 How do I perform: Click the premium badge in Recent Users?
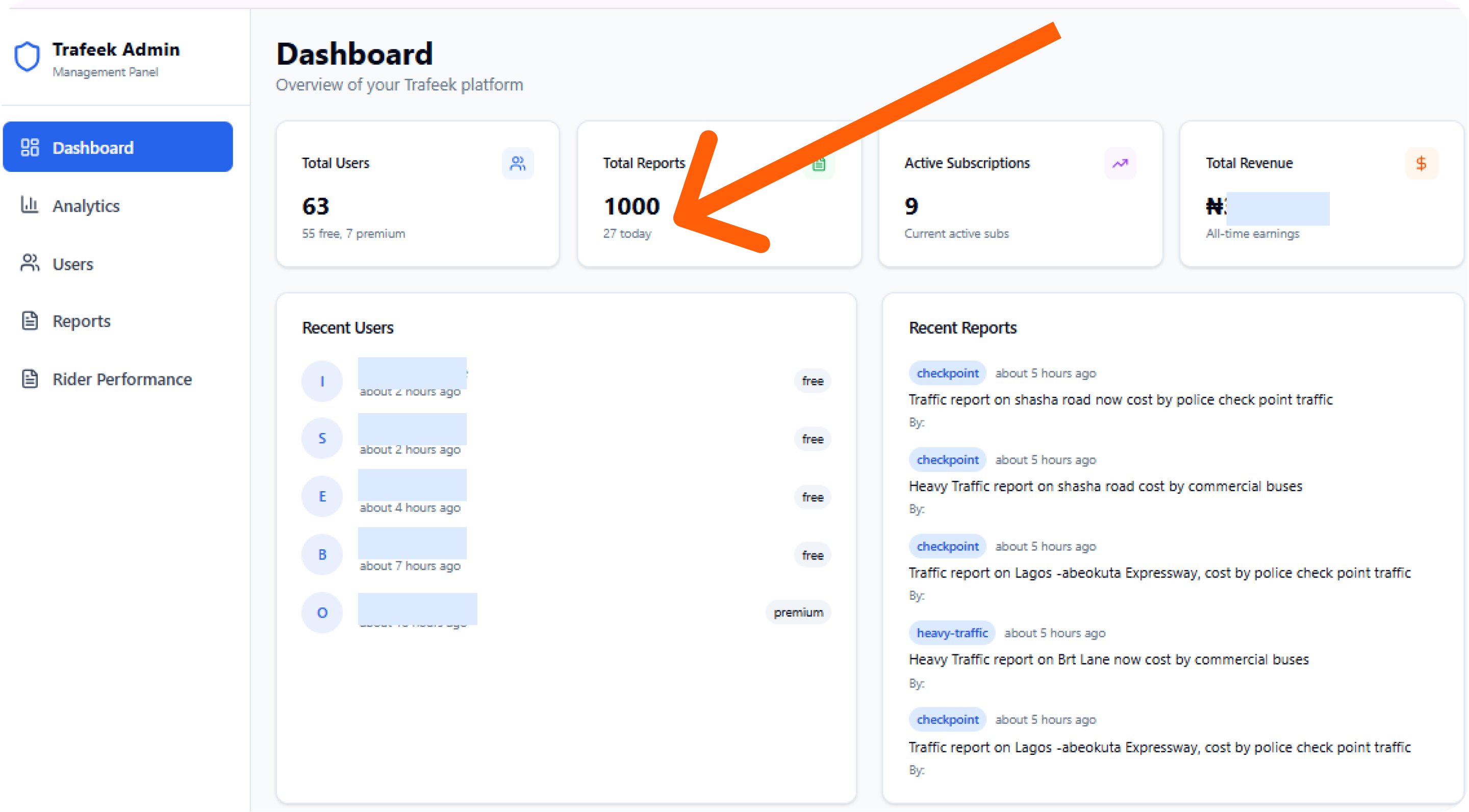[798, 613]
